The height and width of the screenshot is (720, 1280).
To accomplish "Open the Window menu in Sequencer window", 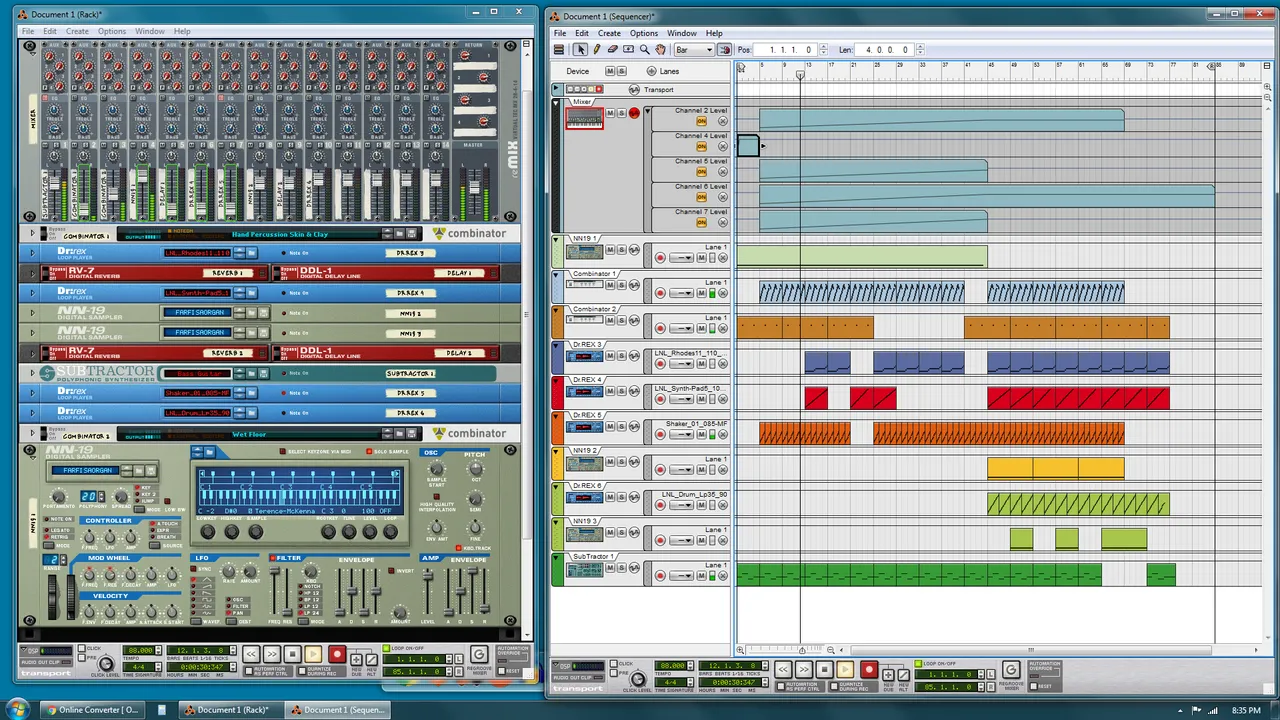I will 682,33.
